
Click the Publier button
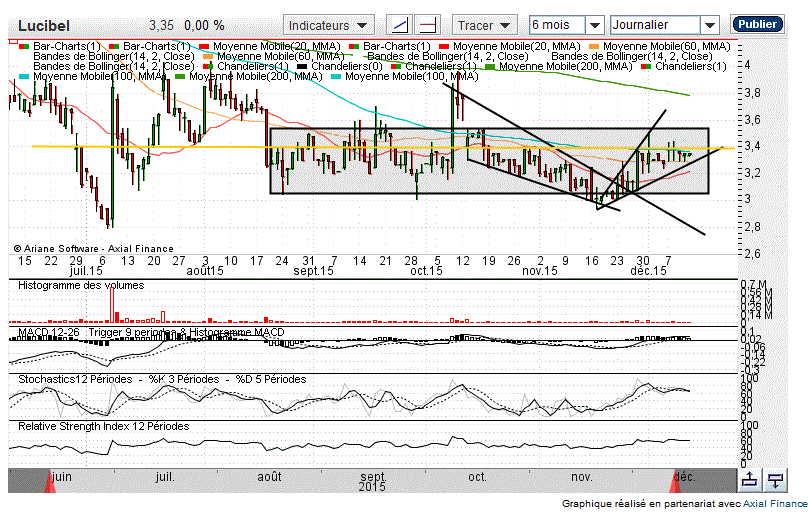(x=757, y=24)
